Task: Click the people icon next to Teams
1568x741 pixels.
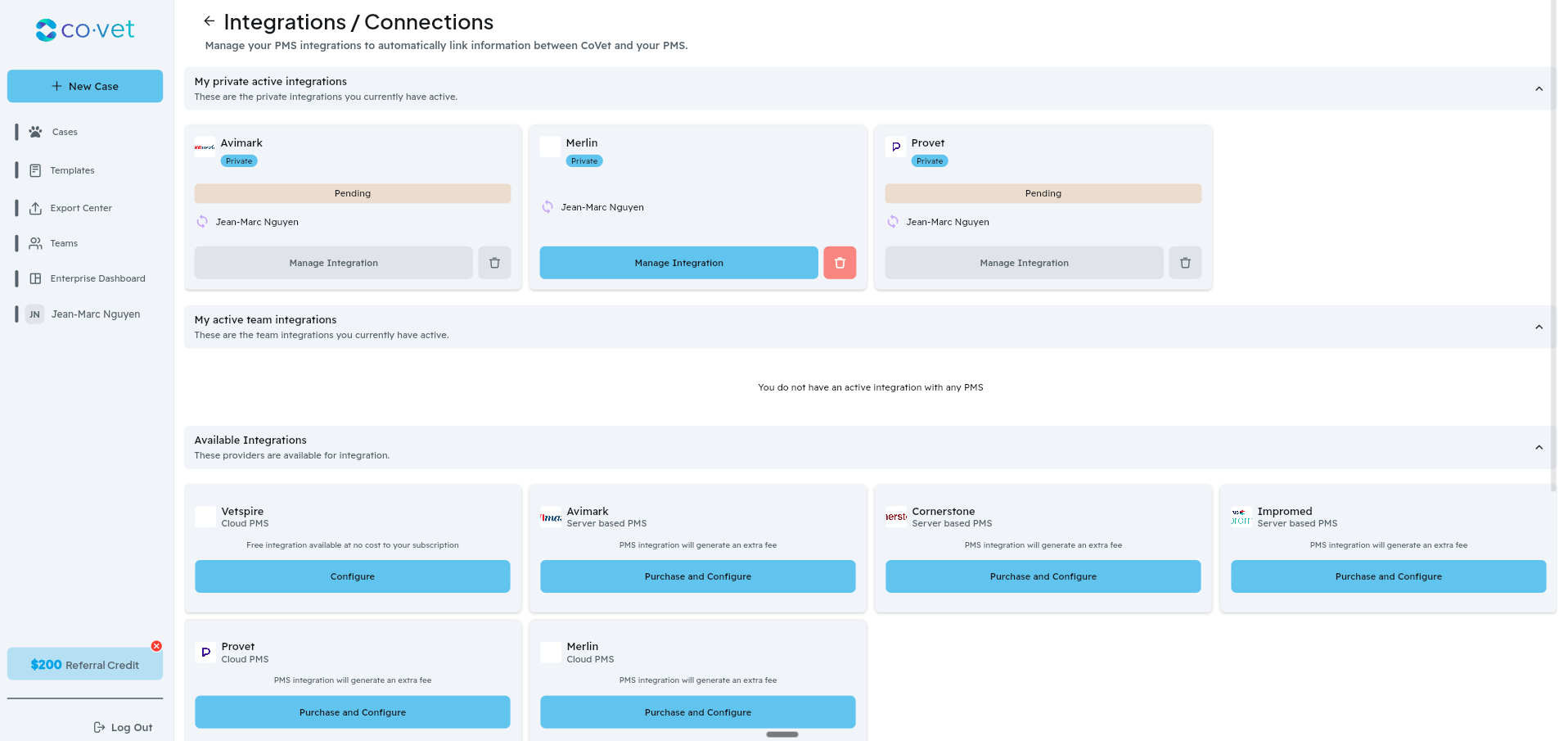Action: (35, 243)
